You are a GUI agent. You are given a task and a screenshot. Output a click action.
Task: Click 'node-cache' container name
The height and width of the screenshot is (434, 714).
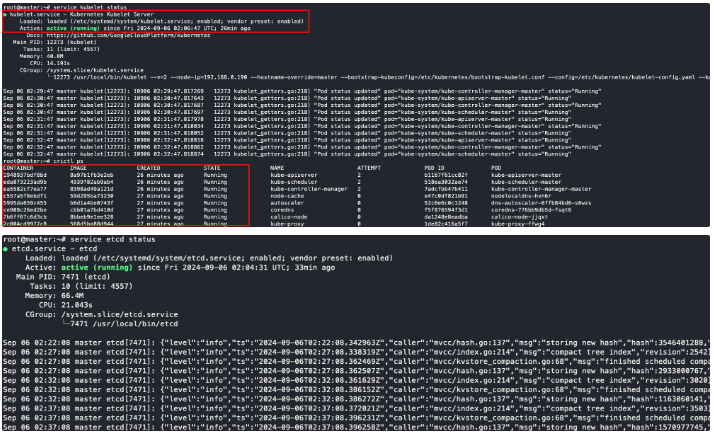pyautogui.click(x=287, y=196)
